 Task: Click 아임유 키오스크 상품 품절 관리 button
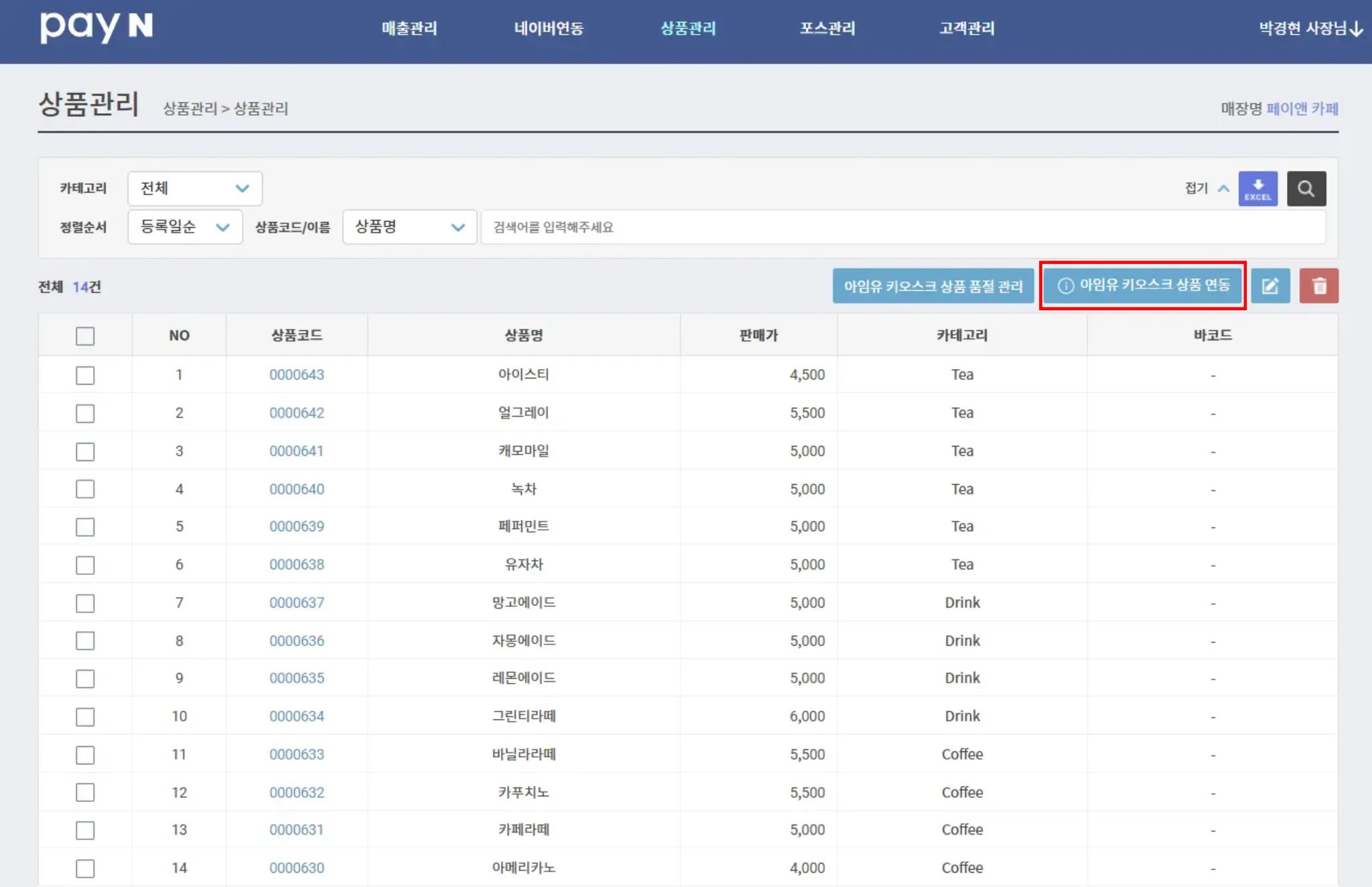click(x=933, y=286)
